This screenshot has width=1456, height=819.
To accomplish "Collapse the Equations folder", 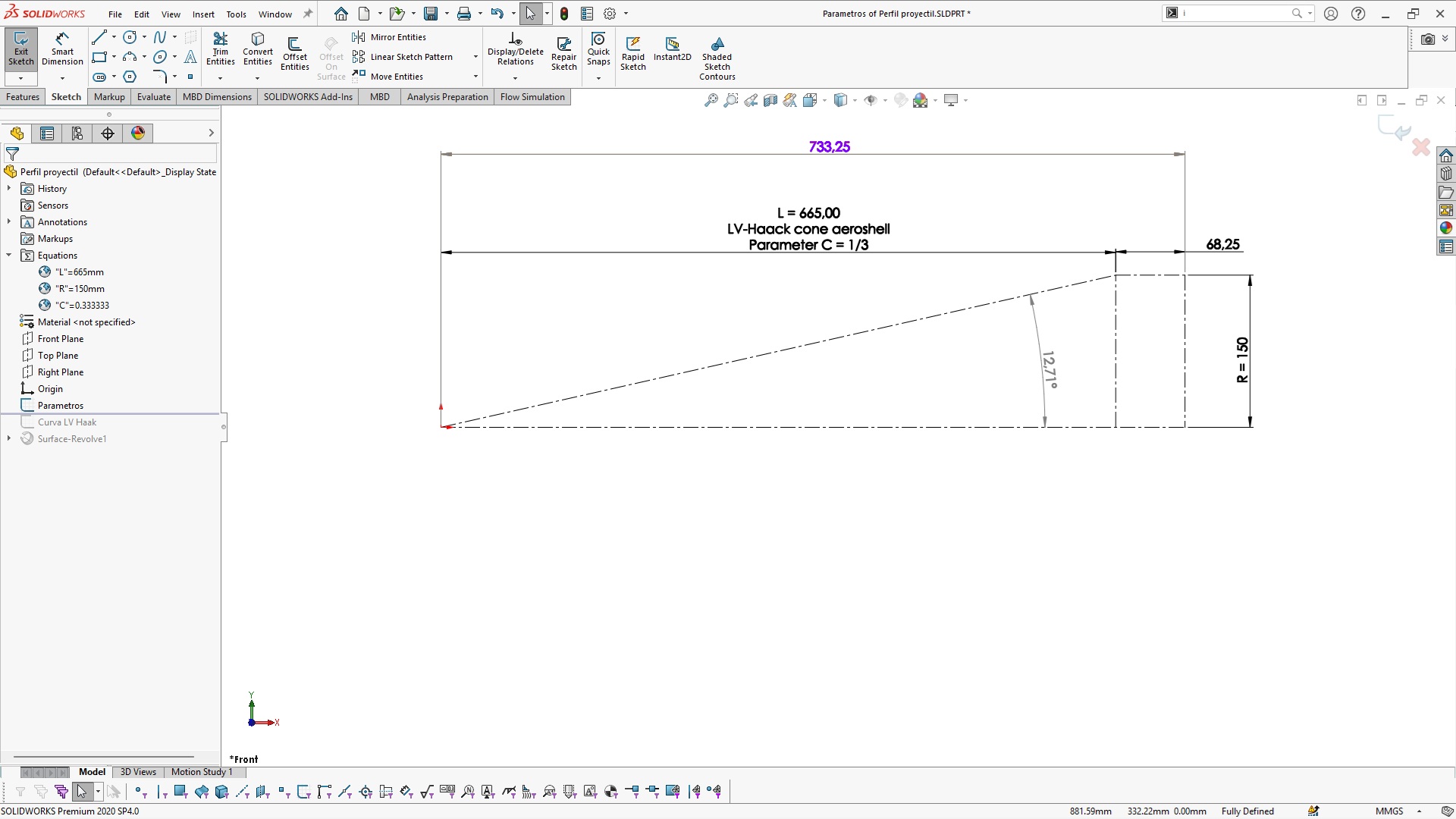I will click(x=9, y=255).
